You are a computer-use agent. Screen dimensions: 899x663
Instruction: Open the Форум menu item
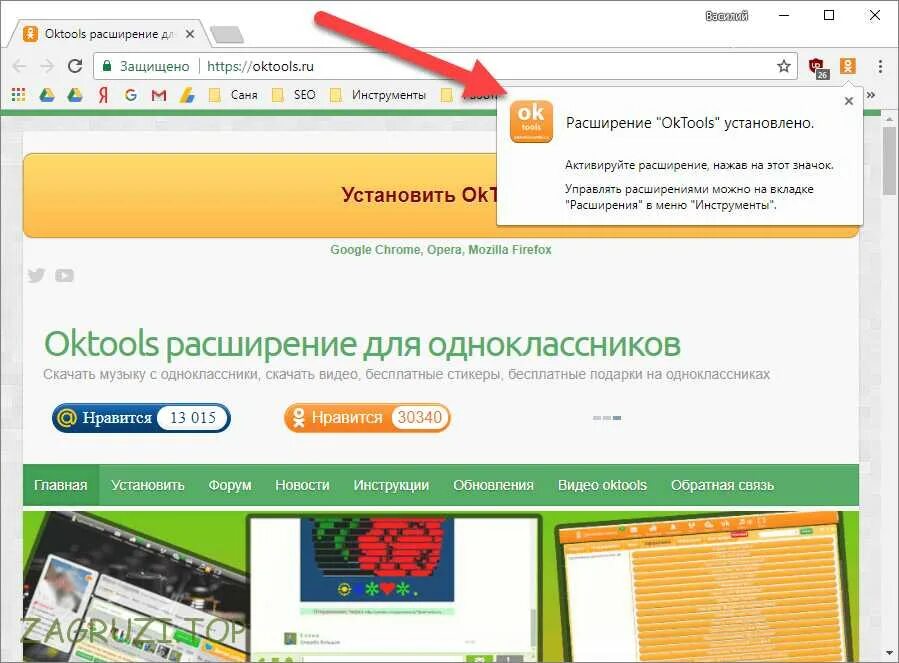click(x=230, y=485)
